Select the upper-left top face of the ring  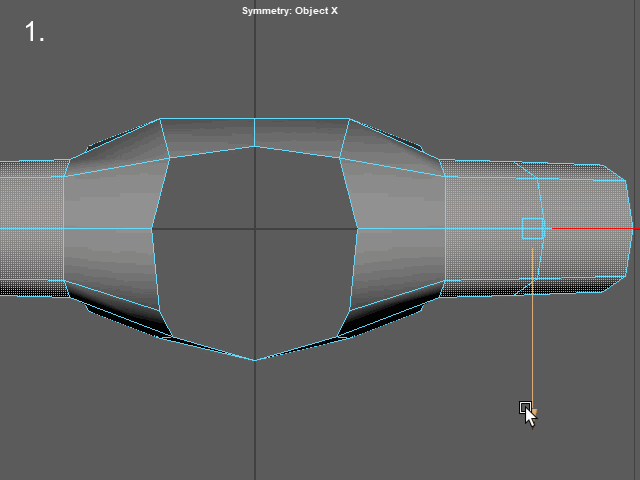[x=208, y=133]
